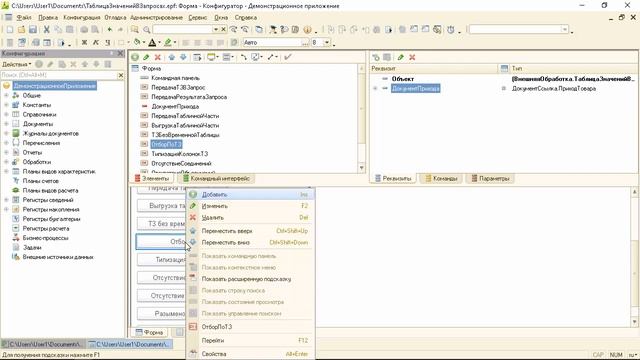Click the Underline Ч formatting icon
Image resolution: width=640 pixels, height=360 pixels.
107,42
